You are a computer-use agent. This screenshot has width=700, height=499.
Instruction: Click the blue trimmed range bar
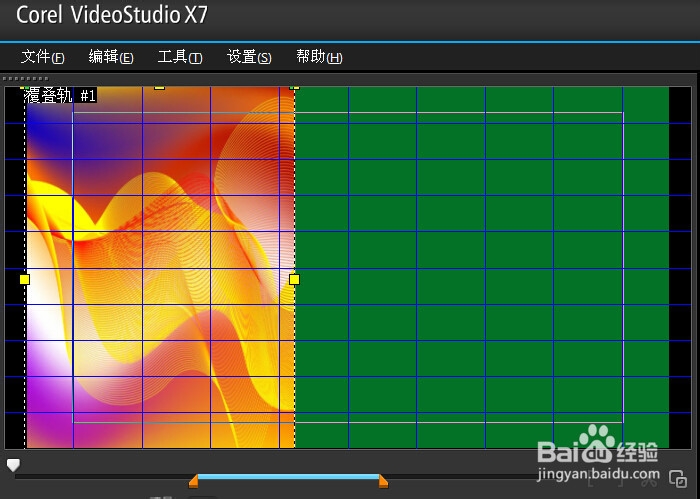click(x=288, y=477)
